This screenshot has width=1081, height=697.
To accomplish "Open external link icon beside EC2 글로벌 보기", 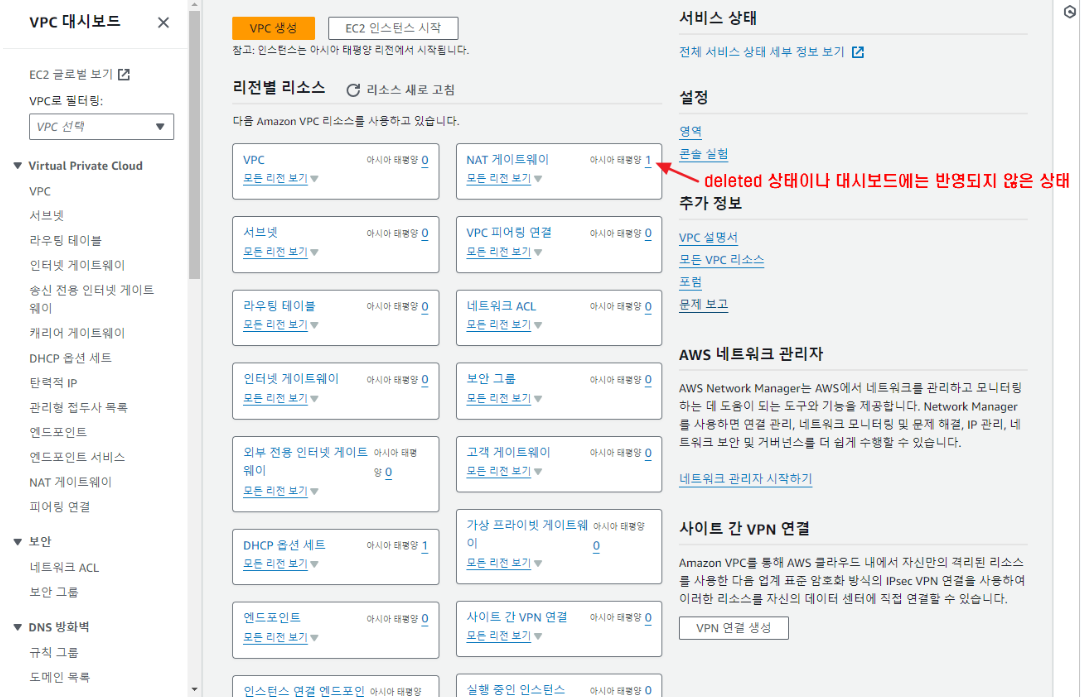I will 124,74.
